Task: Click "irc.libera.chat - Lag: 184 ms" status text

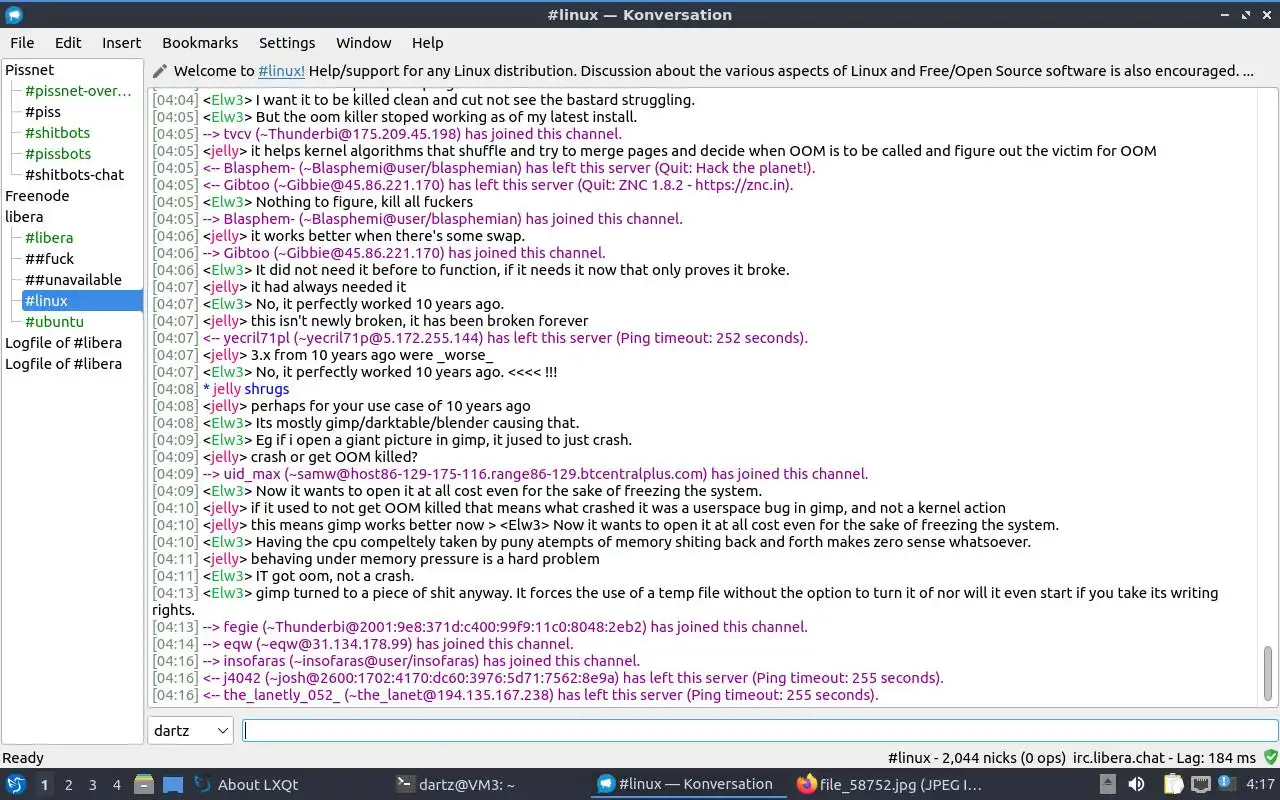Action: coord(1164,758)
